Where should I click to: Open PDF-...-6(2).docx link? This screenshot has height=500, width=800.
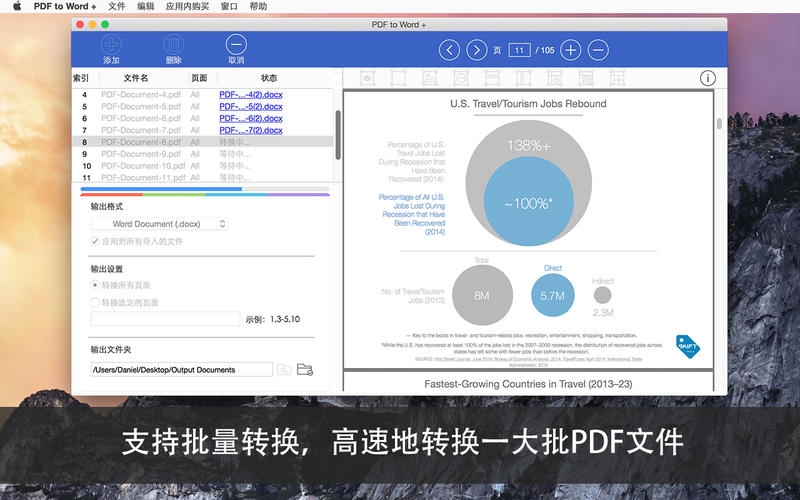(x=251, y=118)
